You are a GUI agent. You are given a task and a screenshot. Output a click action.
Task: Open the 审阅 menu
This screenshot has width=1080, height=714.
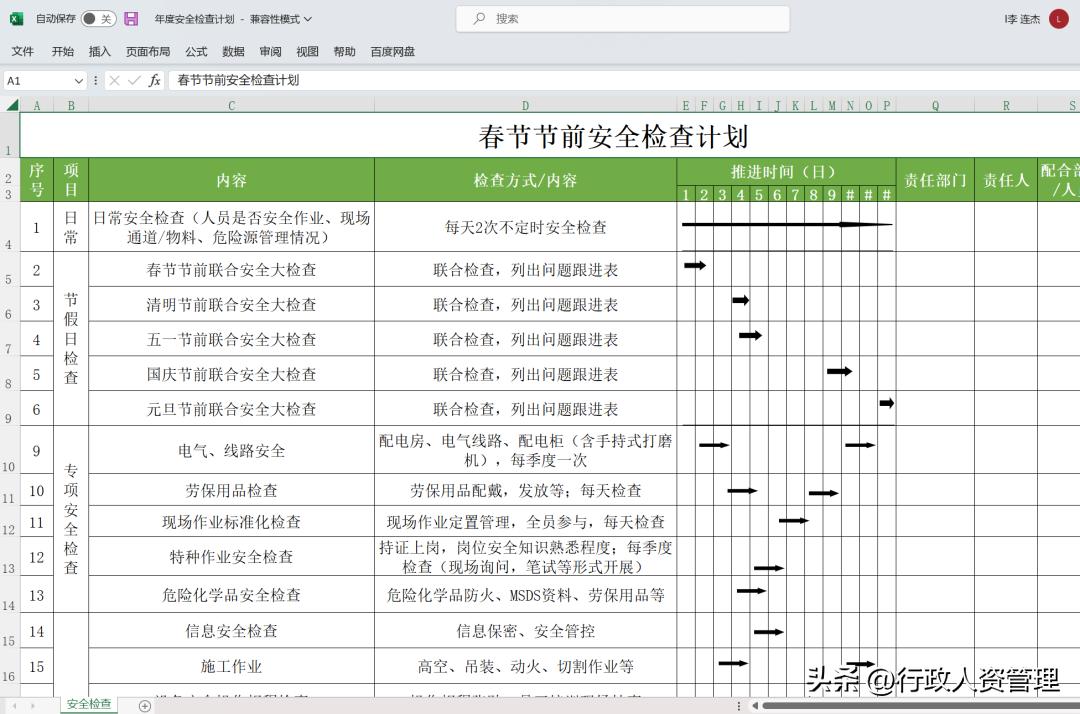(x=269, y=51)
